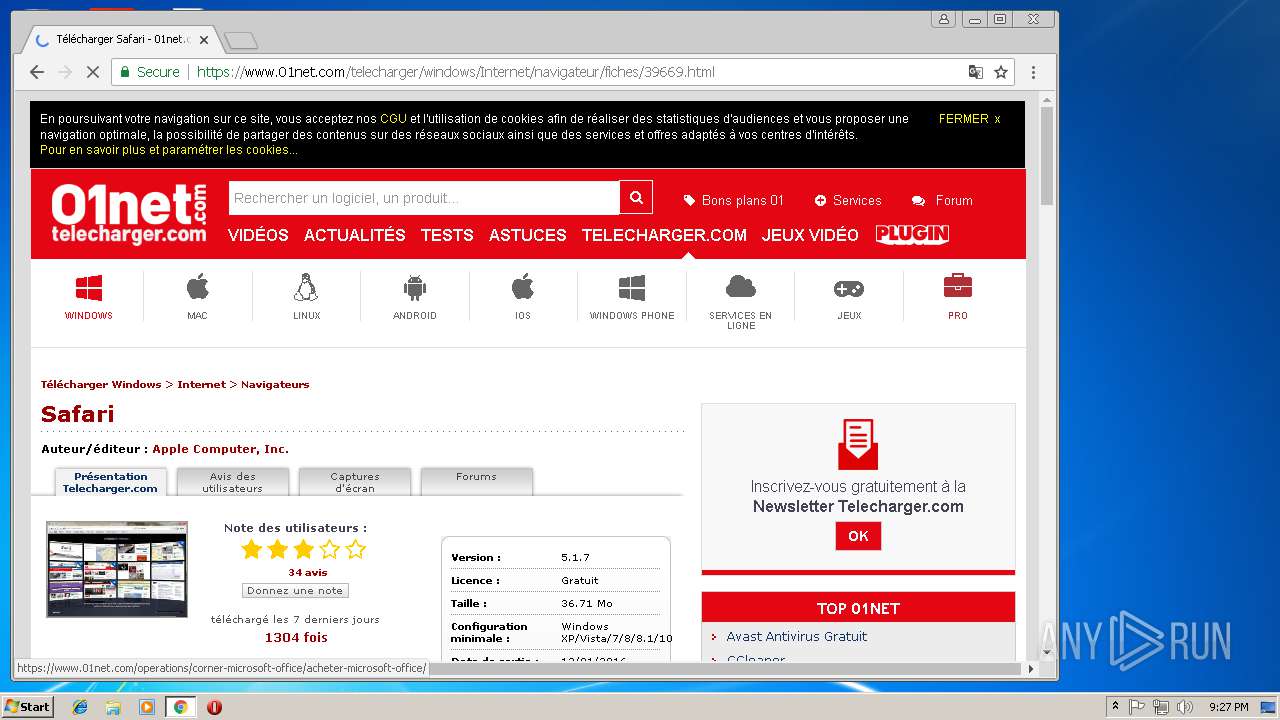Viewport: 1280px width, 720px height.
Task: Open file explorer from taskbar
Action: point(113,707)
